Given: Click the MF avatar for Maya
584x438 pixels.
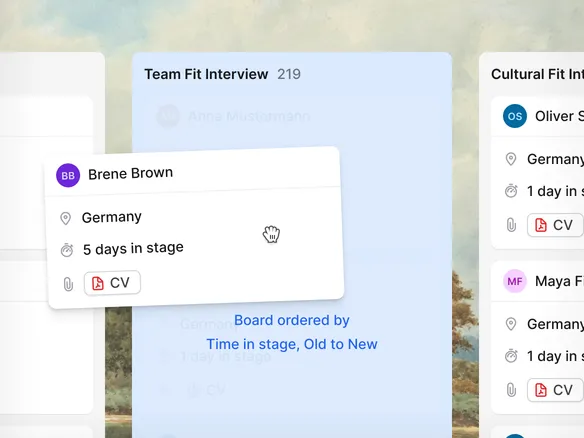Looking at the screenshot, I should (x=515, y=281).
